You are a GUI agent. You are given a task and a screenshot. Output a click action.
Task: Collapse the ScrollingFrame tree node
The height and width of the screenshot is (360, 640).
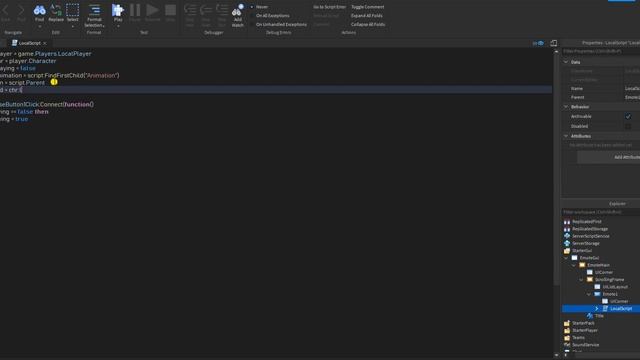[582, 280]
